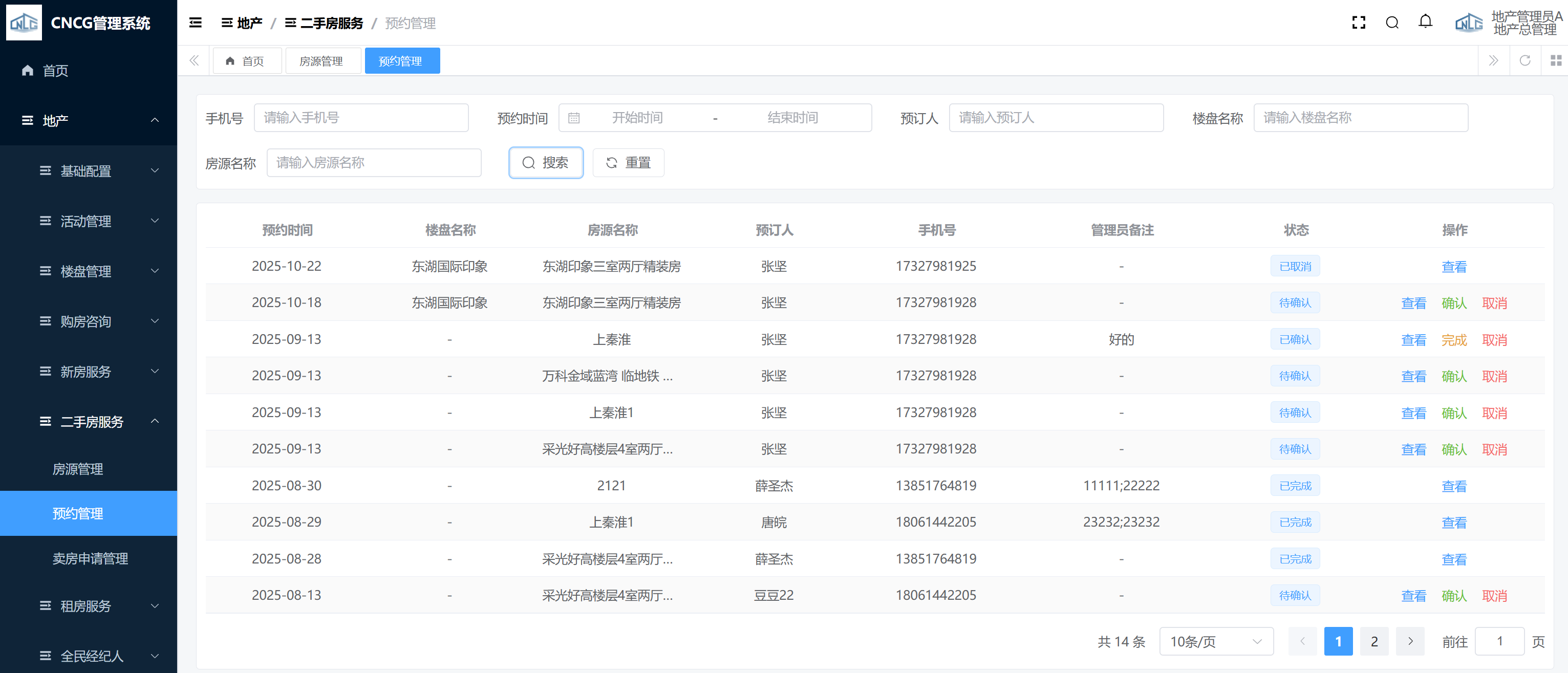1568x673 pixels.
Task: Refresh the current tab page icon
Action: point(1524,61)
